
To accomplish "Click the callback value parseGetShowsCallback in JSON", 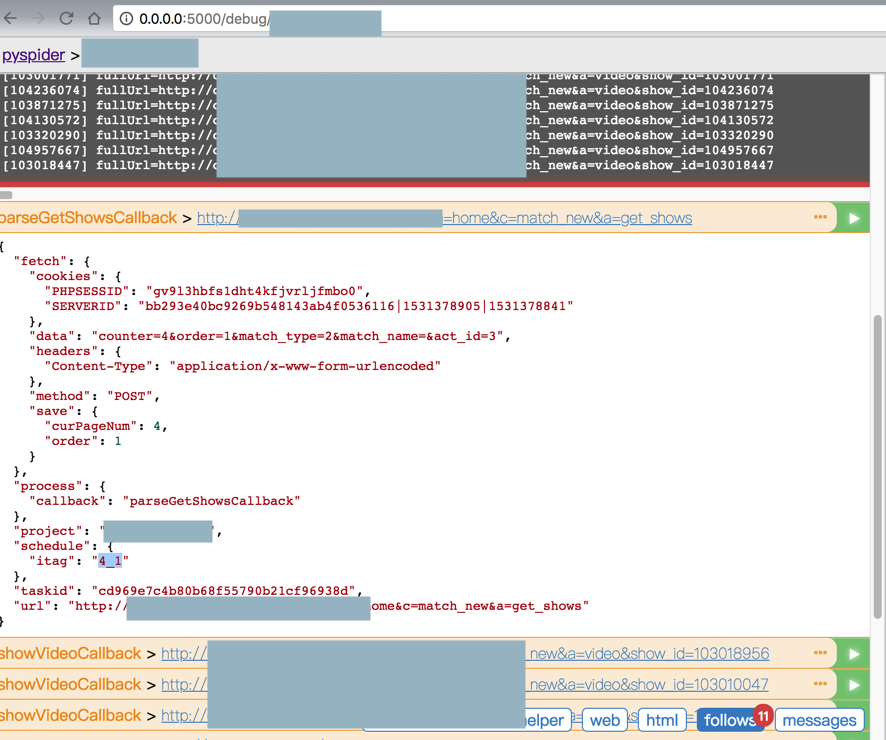I will (x=211, y=501).
